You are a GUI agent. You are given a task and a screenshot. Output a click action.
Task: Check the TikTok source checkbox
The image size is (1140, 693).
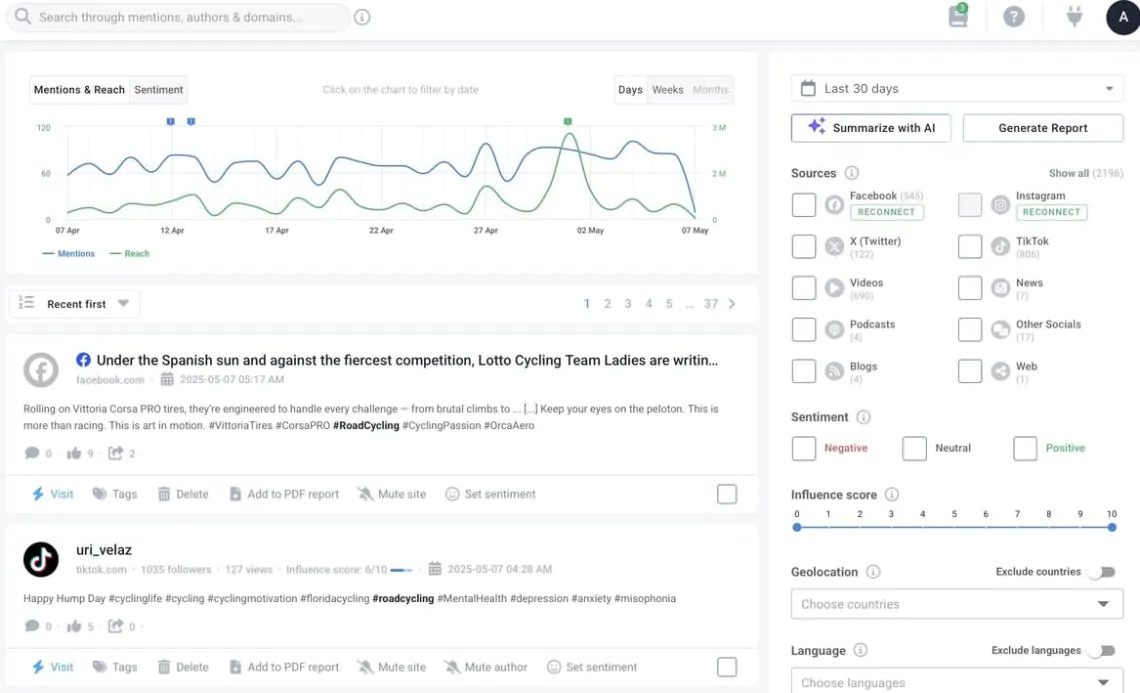pos(970,247)
